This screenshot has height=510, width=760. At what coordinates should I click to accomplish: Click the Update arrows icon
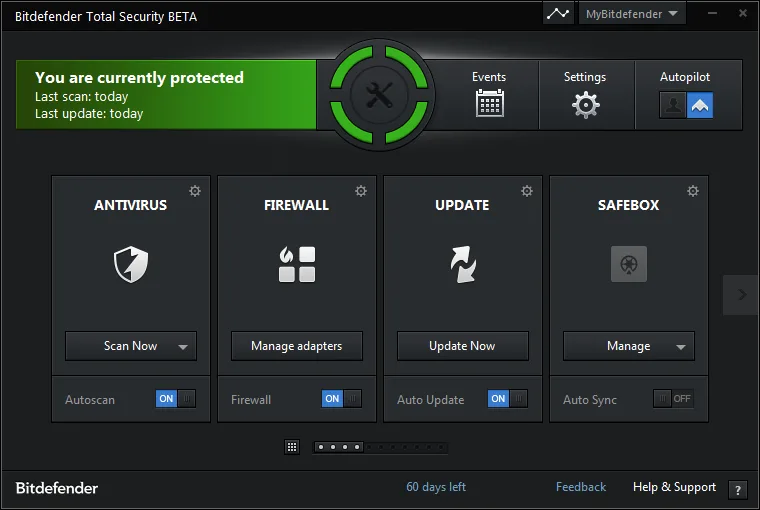click(463, 264)
